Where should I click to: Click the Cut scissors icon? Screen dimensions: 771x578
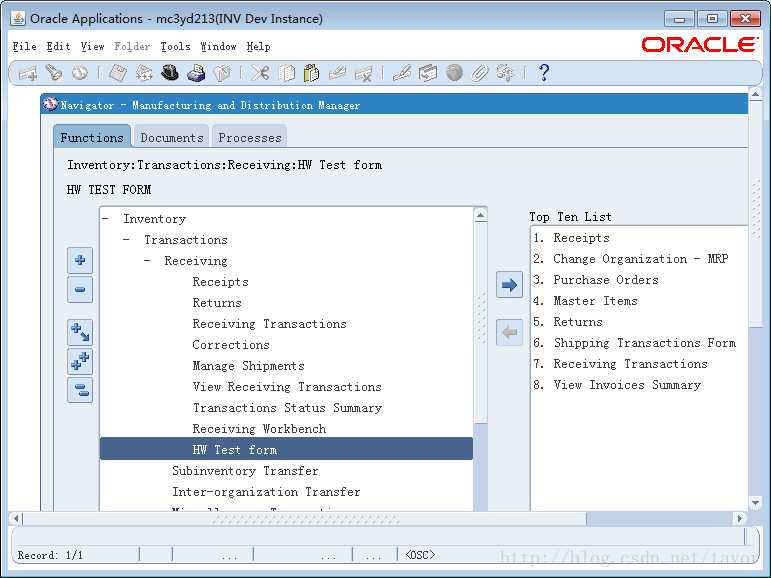(260, 73)
